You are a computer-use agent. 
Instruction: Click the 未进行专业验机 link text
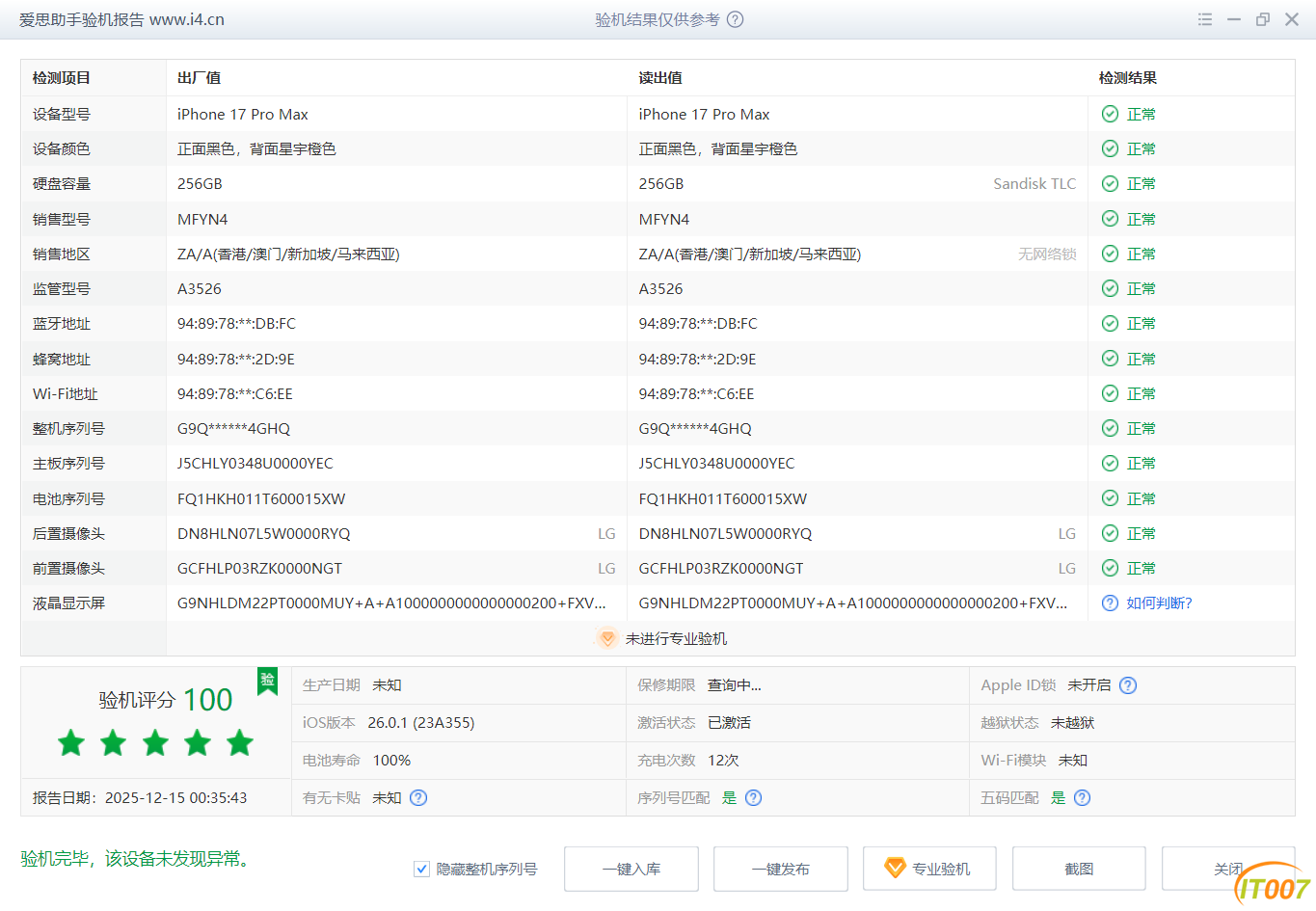677,638
